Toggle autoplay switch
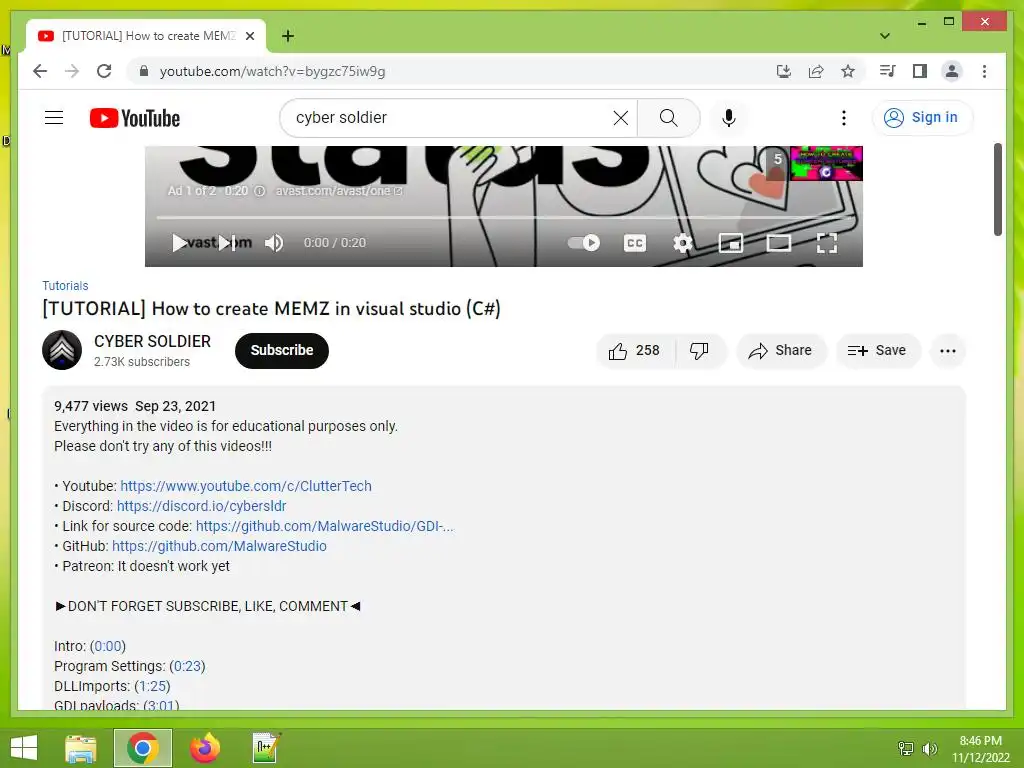 pyautogui.click(x=584, y=243)
